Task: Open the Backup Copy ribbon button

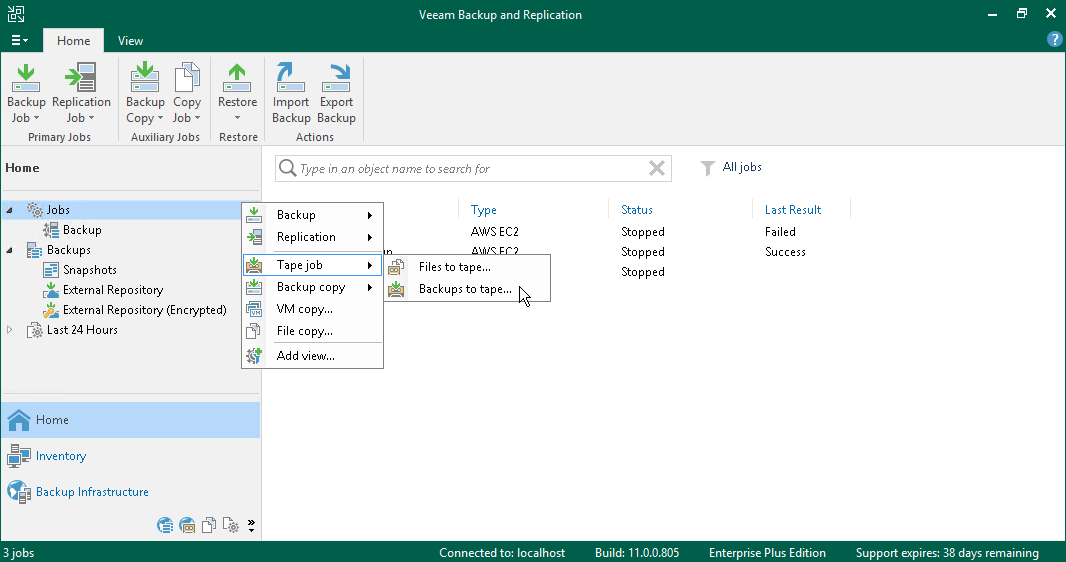Action: click(x=145, y=94)
